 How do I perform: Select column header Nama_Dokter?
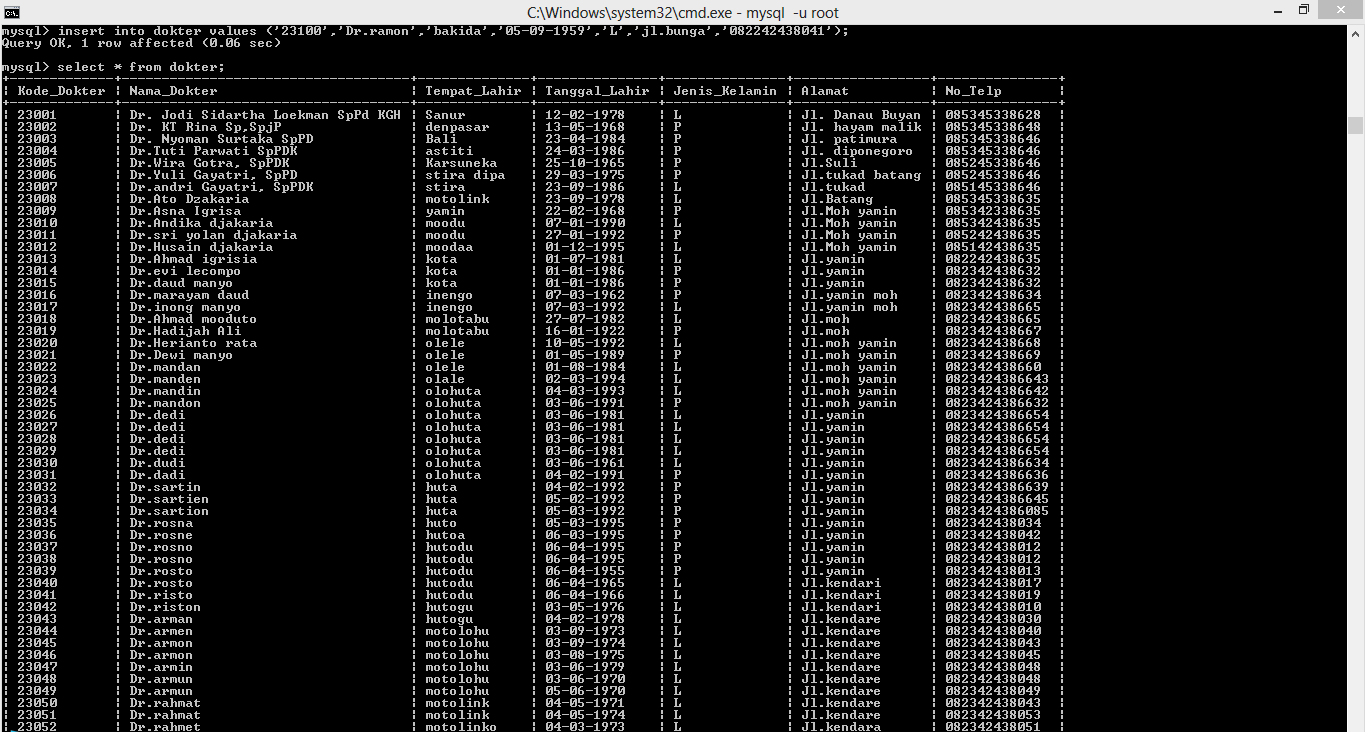[173, 91]
